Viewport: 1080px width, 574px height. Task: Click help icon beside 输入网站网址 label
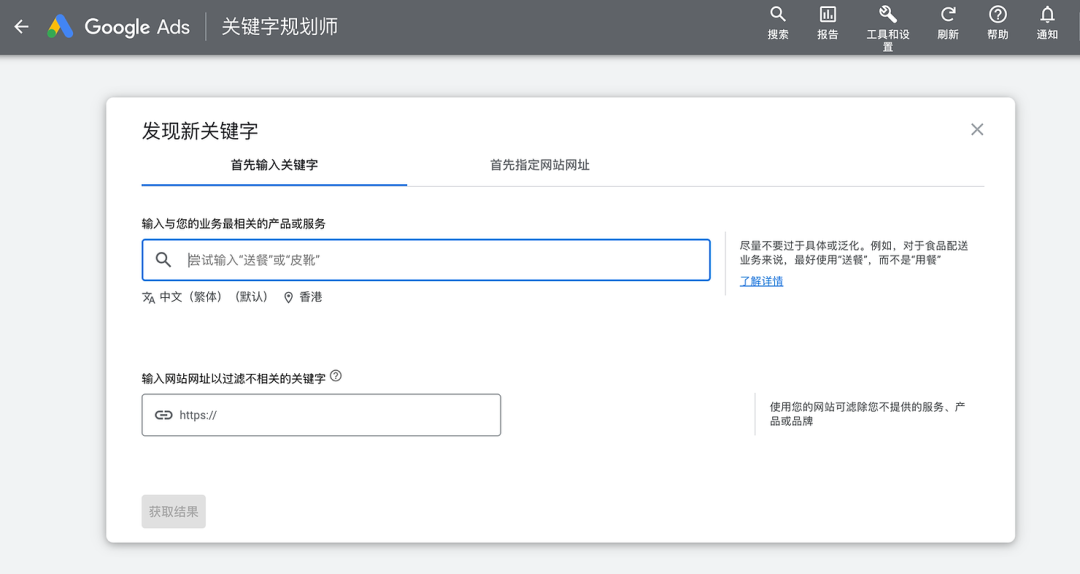pyautogui.click(x=335, y=376)
